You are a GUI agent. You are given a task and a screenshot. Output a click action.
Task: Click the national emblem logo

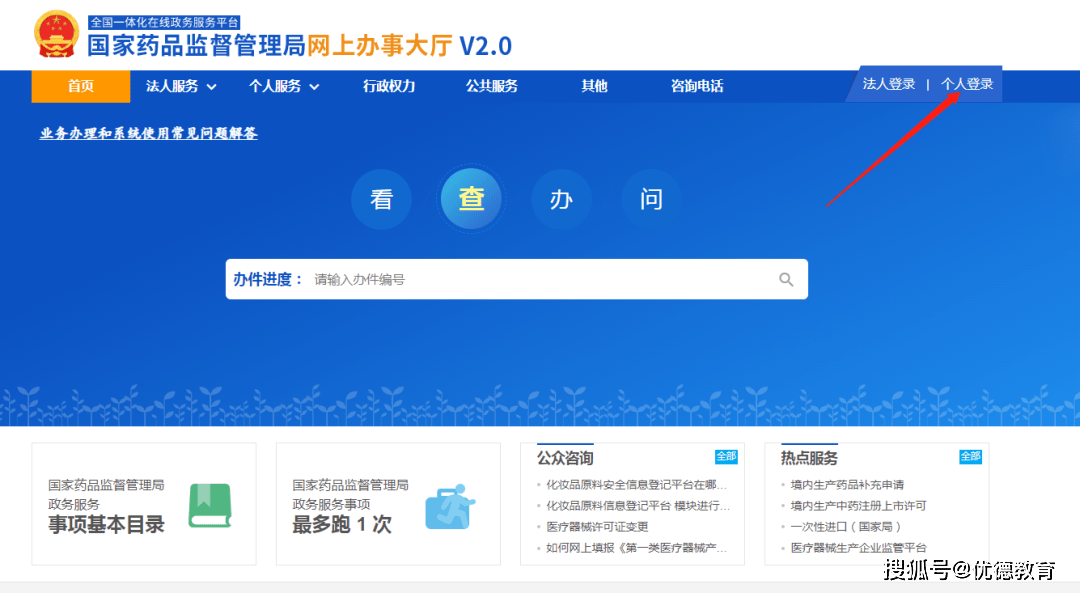tap(56, 34)
